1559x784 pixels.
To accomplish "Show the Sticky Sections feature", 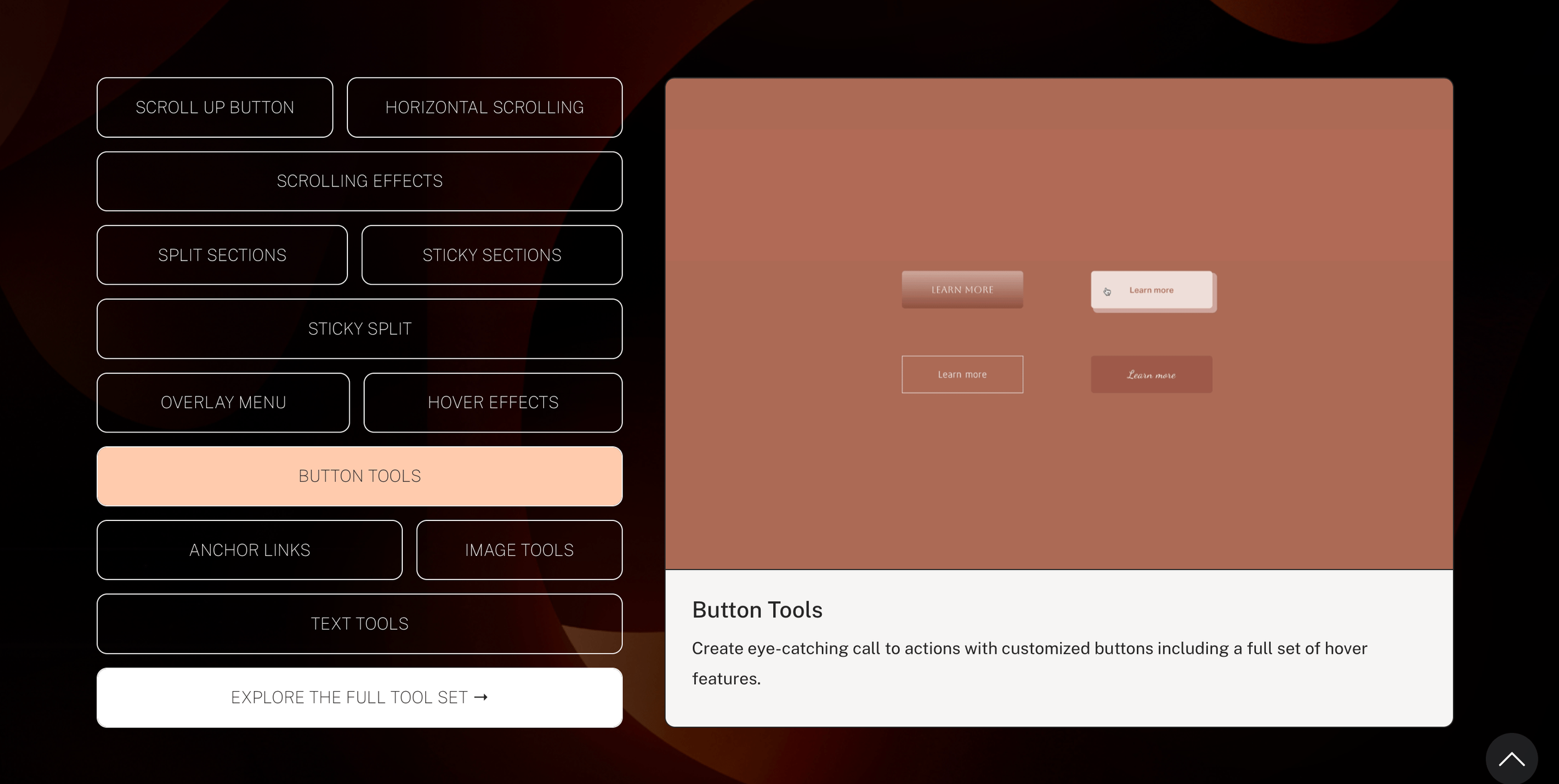I will tap(491, 255).
